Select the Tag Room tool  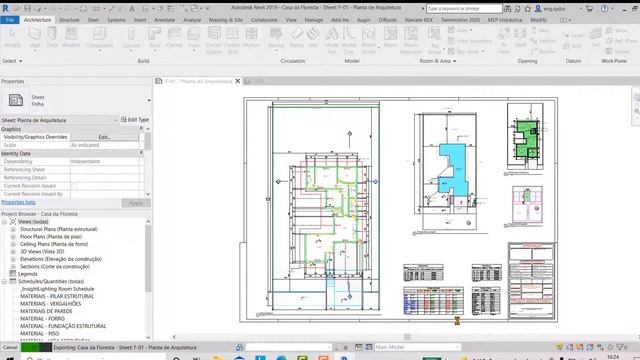click(434, 40)
